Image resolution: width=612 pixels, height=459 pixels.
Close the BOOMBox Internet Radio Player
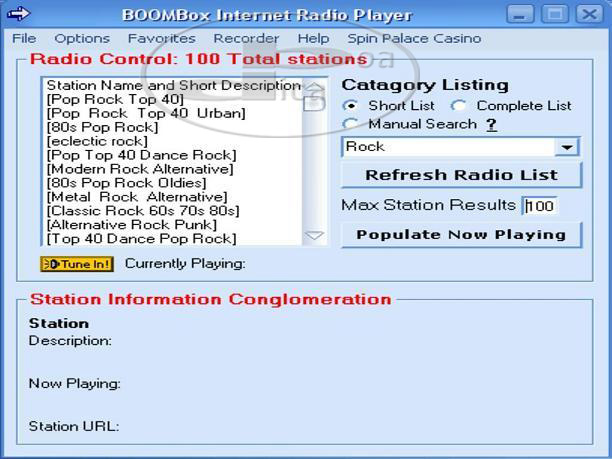(586, 14)
